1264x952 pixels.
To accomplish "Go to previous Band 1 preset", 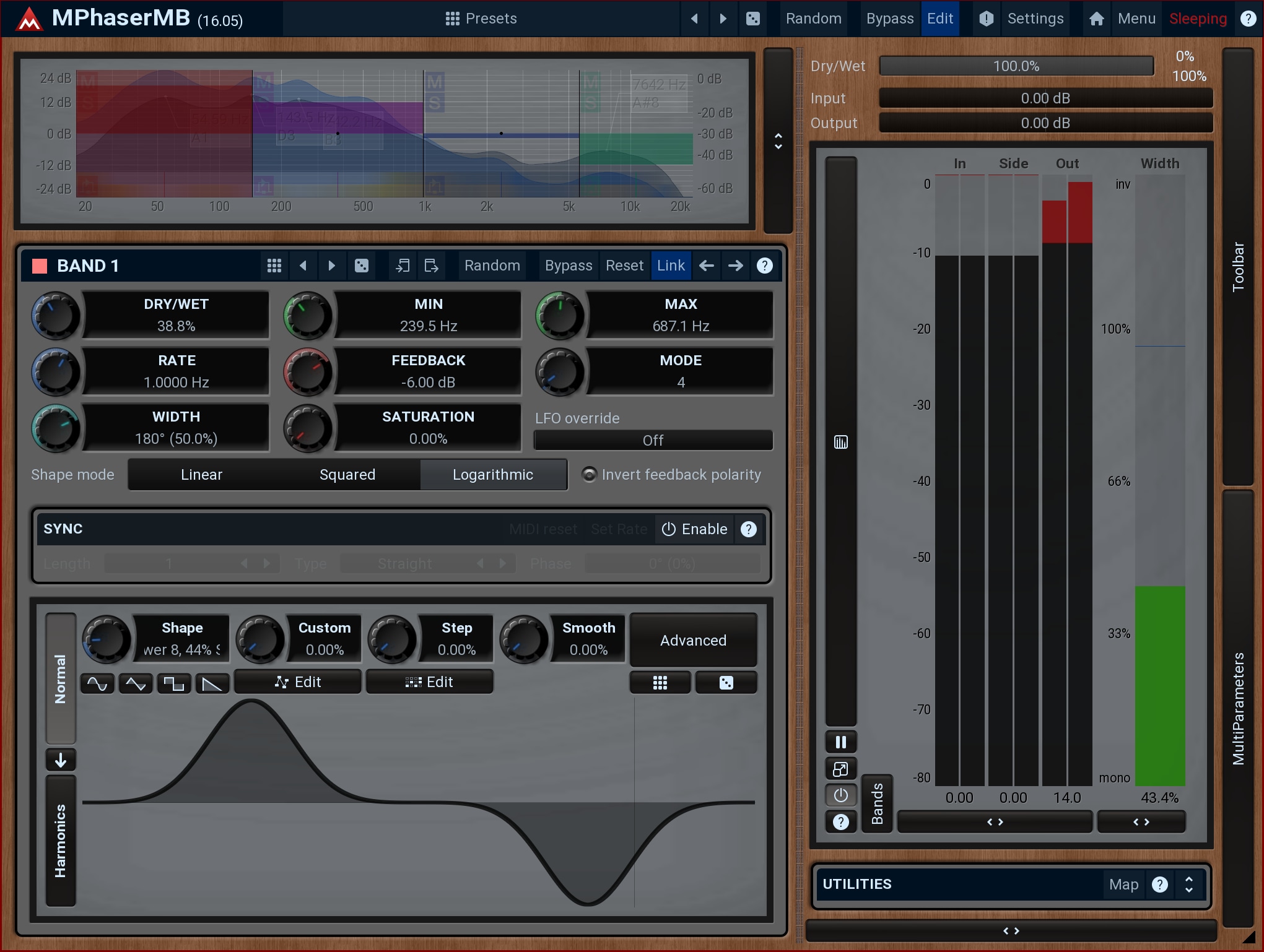I will (x=303, y=266).
